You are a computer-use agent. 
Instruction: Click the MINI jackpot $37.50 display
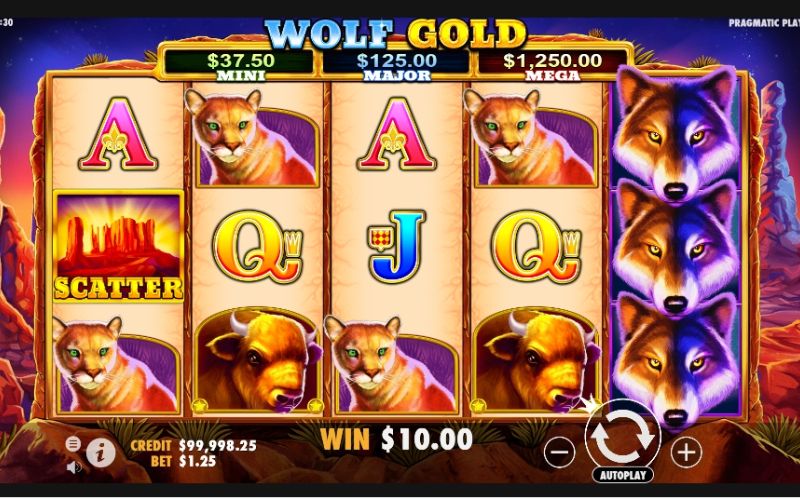240,65
